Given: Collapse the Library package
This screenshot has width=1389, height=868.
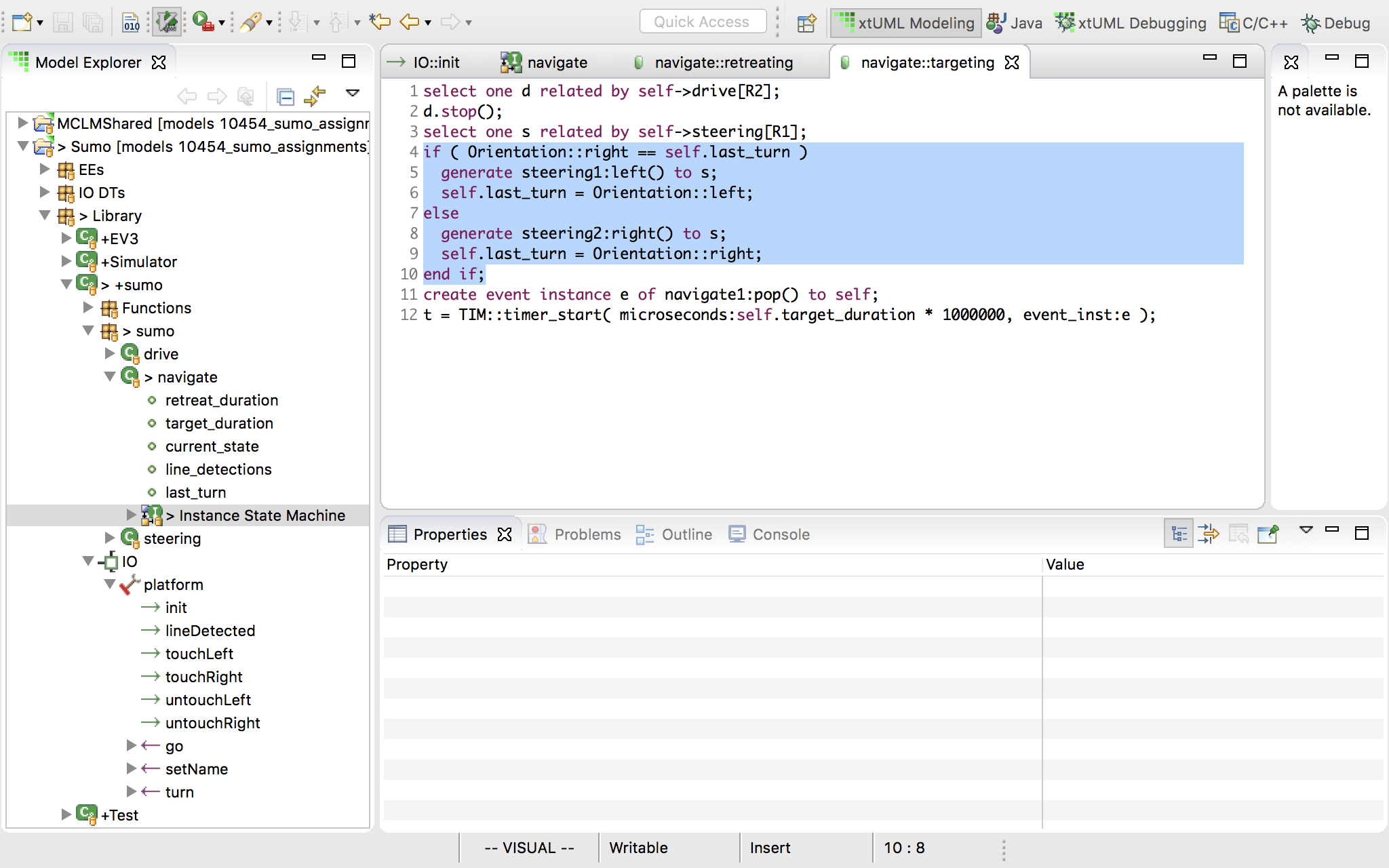Looking at the screenshot, I should pyautogui.click(x=45, y=215).
